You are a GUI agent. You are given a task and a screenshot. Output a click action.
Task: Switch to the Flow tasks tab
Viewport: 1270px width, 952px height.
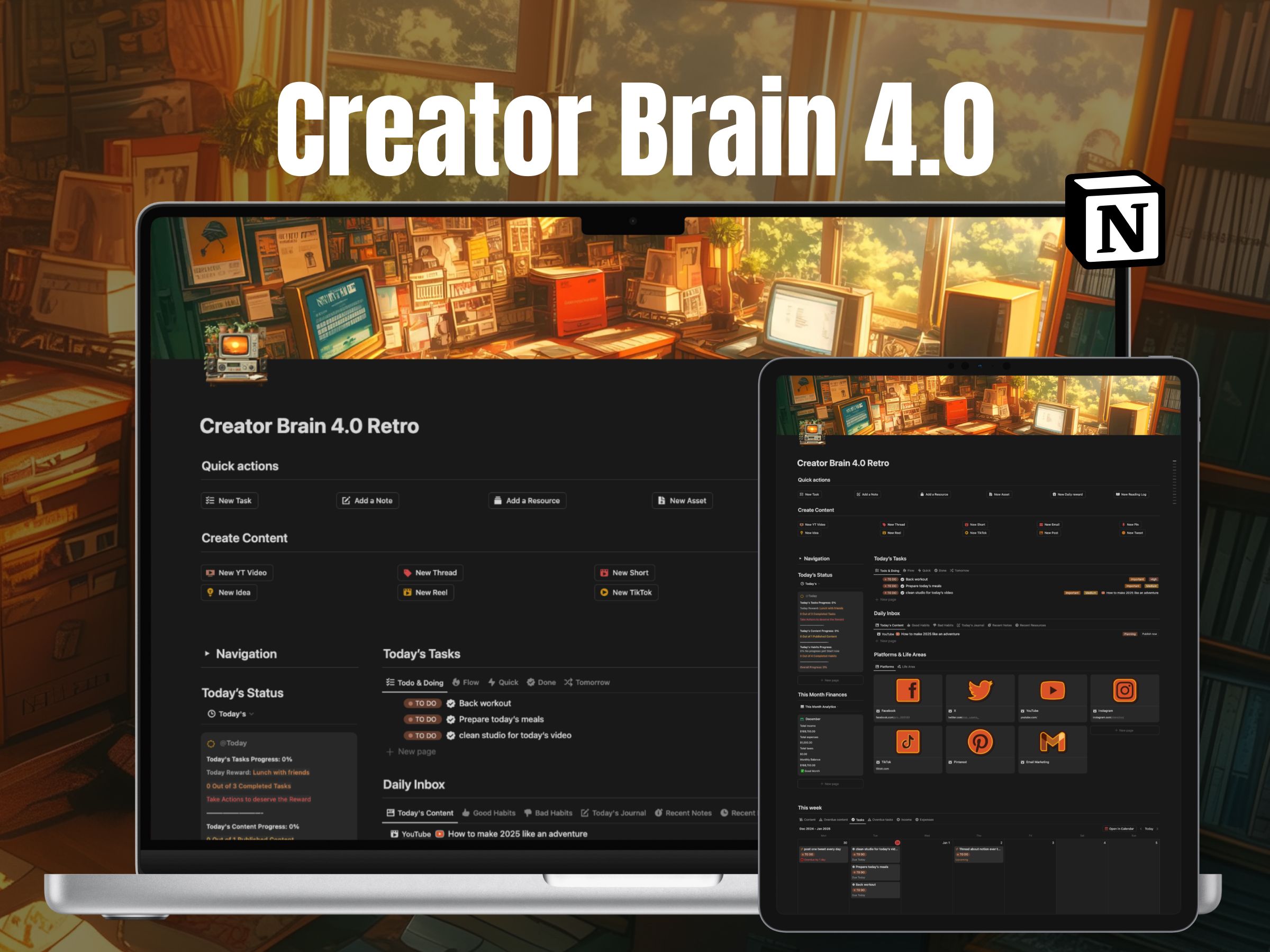point(466,682)
